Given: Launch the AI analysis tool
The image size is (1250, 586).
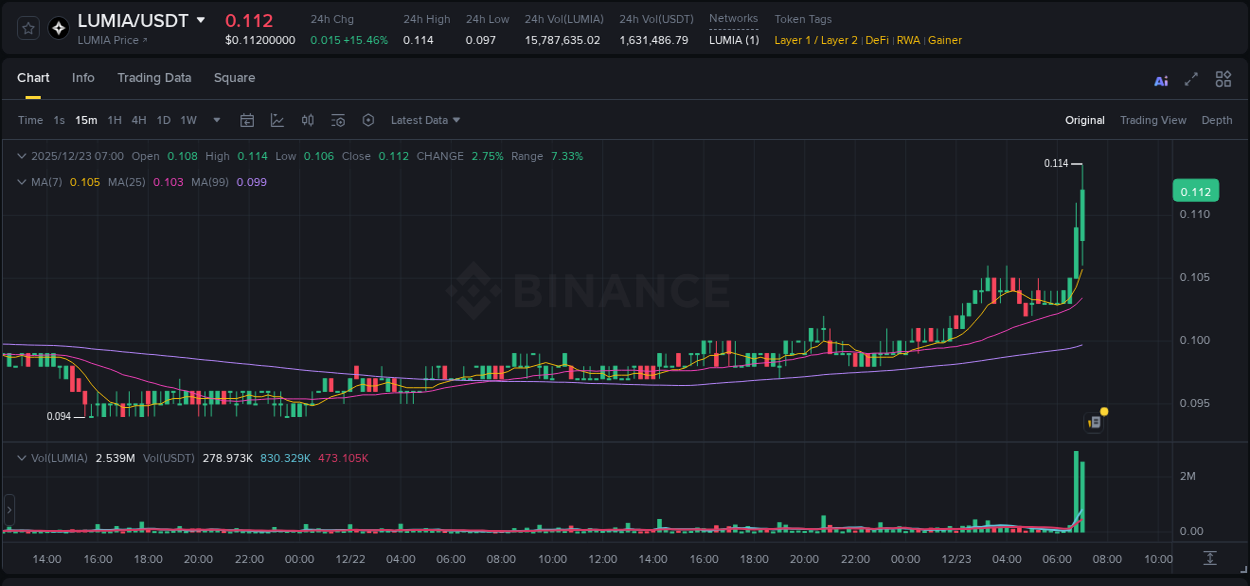Looking at the screenshot, I should pos(1161,80).
